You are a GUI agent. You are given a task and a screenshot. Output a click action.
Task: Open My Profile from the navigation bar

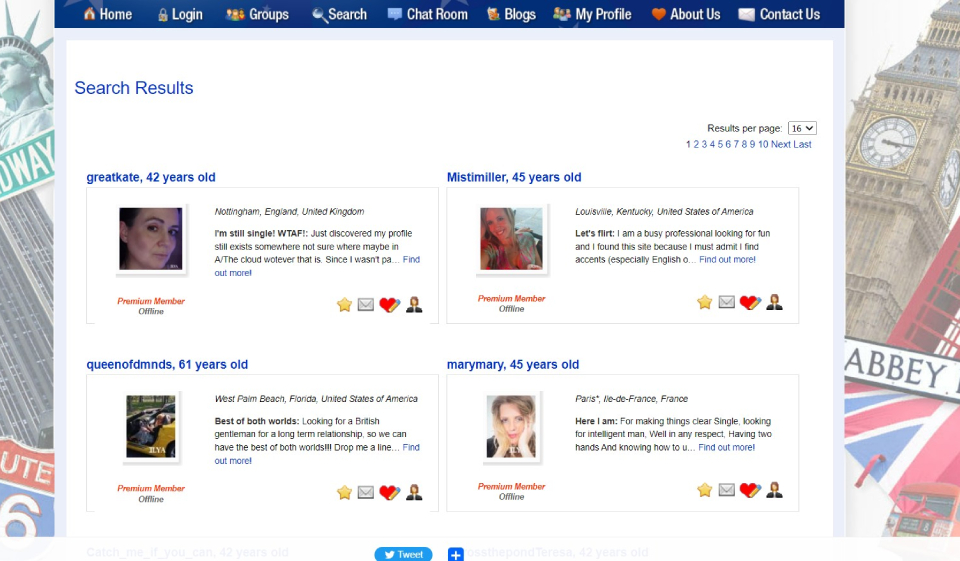[592, 14]
